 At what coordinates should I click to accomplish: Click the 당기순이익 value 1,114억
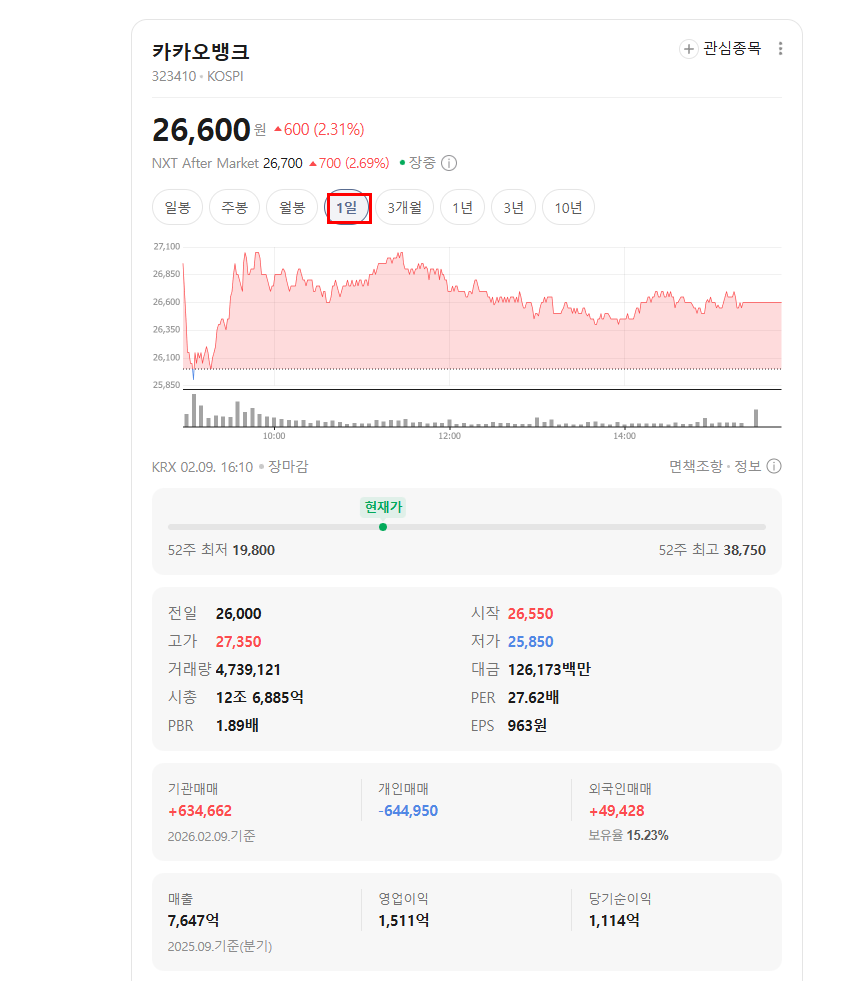[x=614, y=921]
